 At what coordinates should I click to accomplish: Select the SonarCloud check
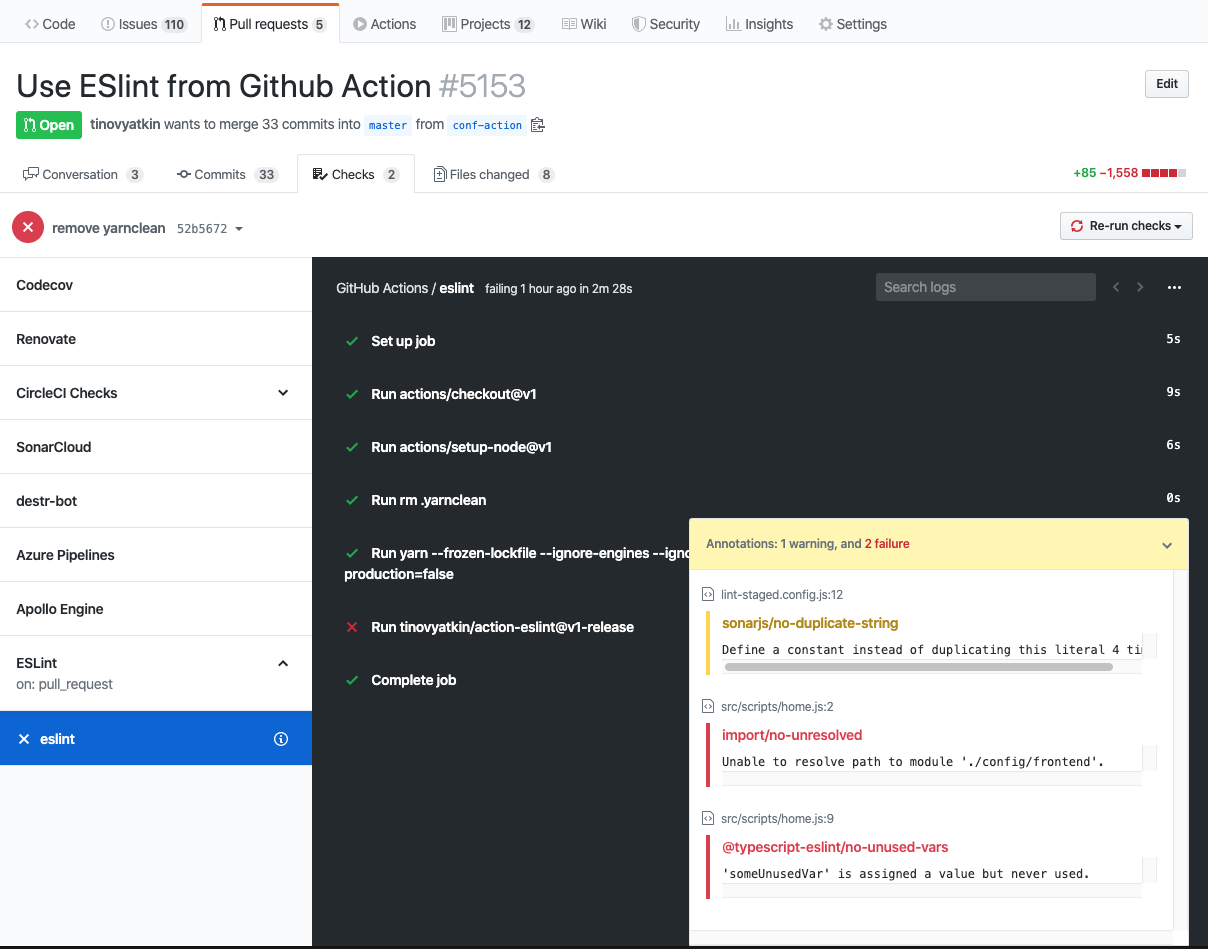(156, 447)
